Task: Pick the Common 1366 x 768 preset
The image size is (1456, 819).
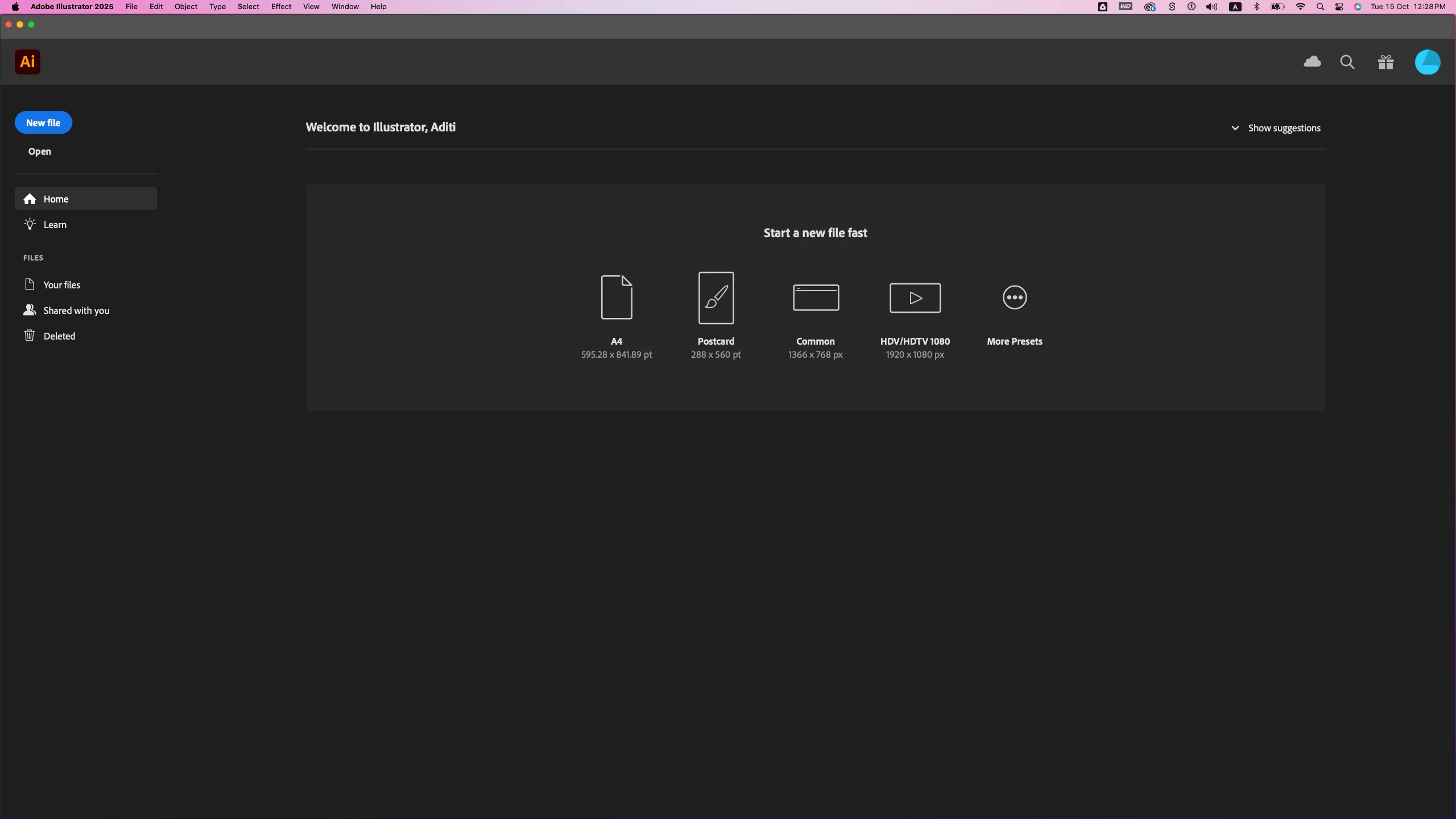Action: 816,297
